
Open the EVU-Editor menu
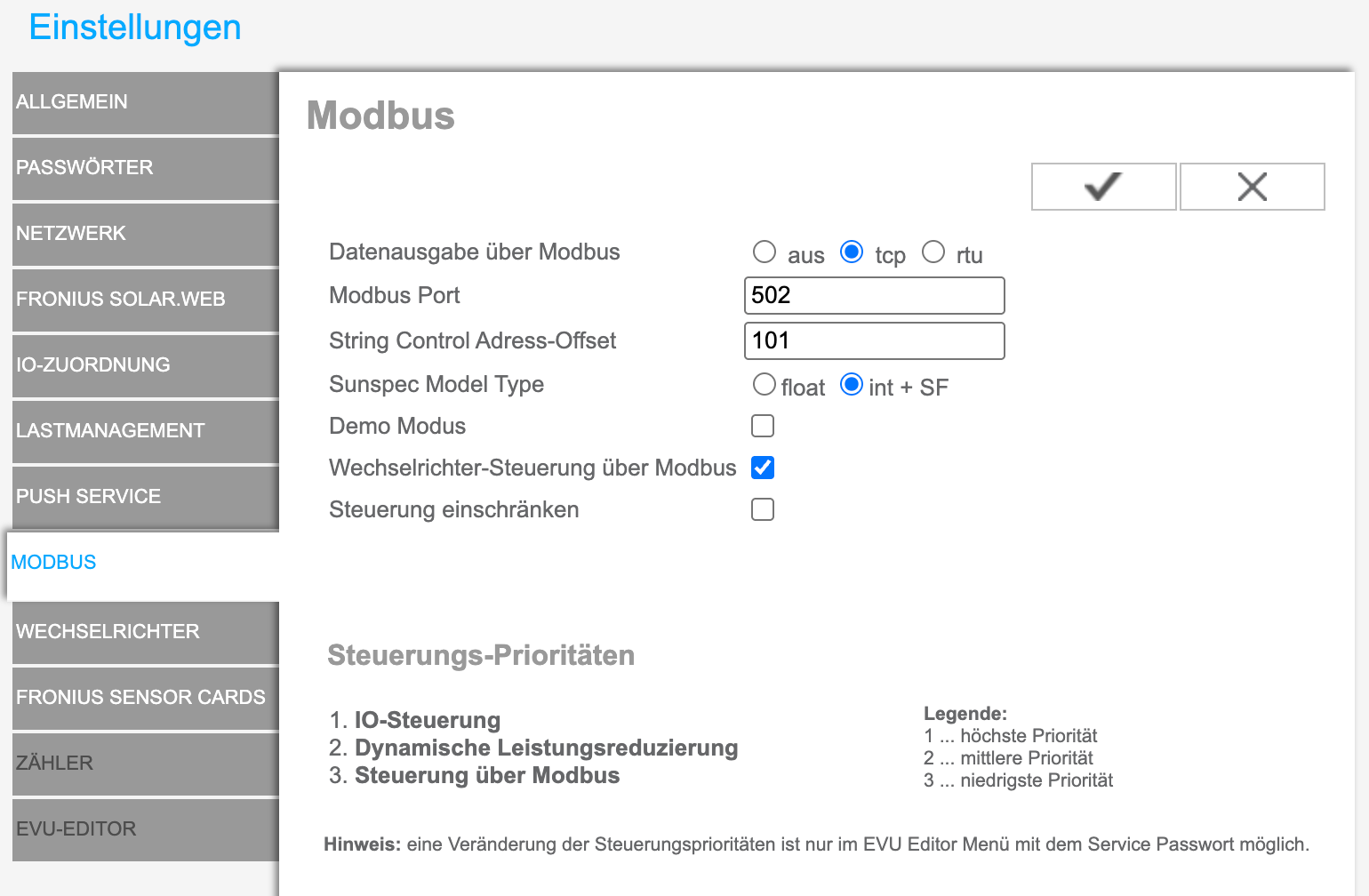146,829
